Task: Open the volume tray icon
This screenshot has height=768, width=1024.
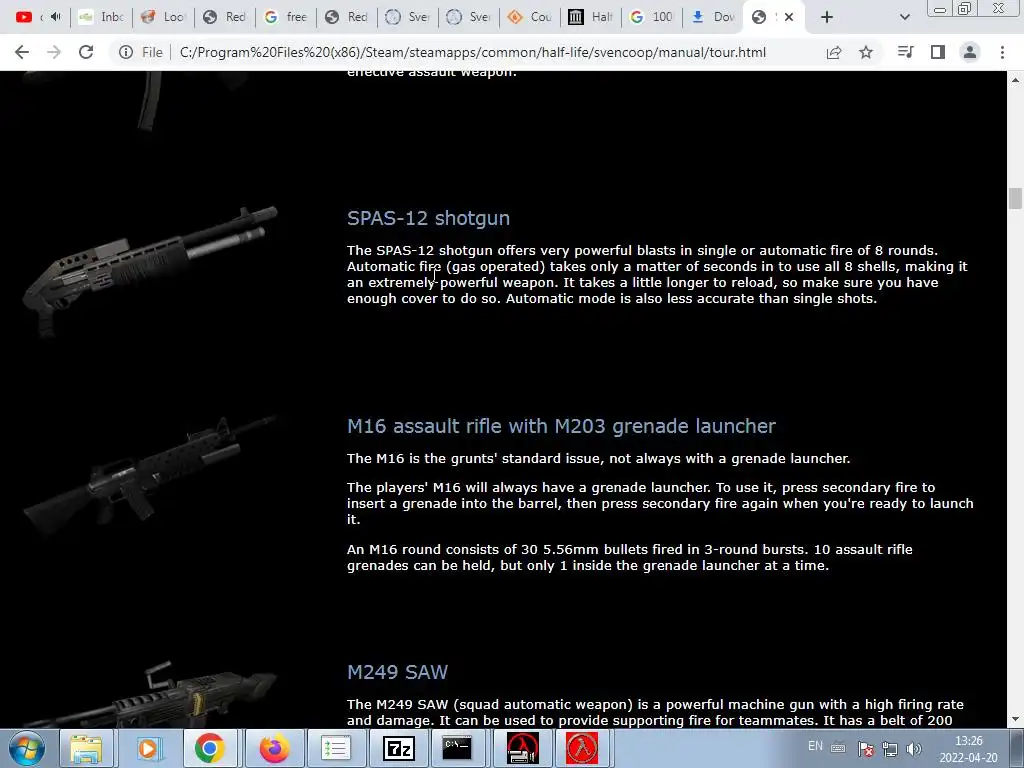Action: click(x=914, y=748)
